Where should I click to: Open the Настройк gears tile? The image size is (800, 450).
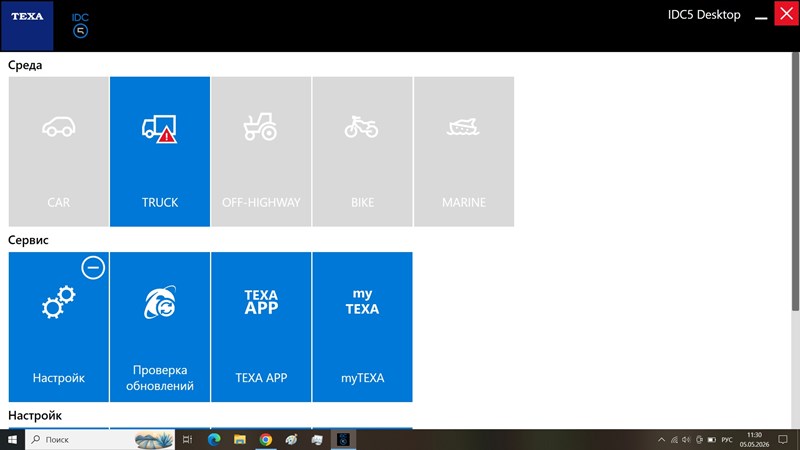tap(59, 327)
